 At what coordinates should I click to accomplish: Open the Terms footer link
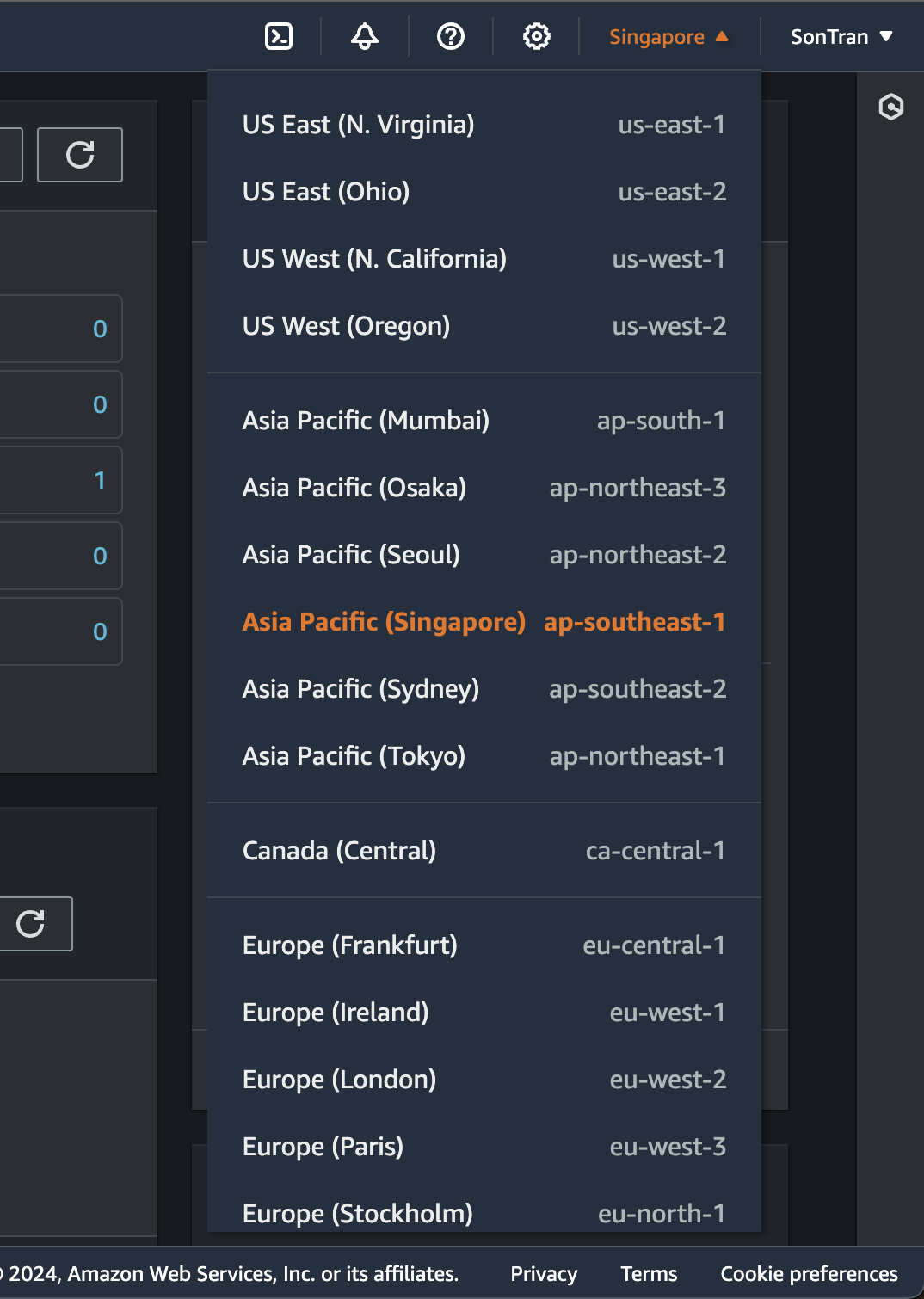click(649, 1274)
